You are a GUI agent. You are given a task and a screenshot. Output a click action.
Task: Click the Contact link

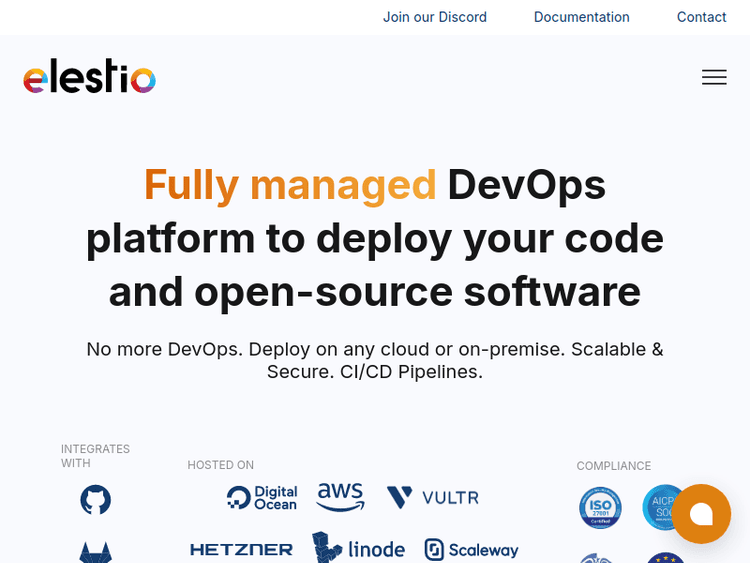701,17
